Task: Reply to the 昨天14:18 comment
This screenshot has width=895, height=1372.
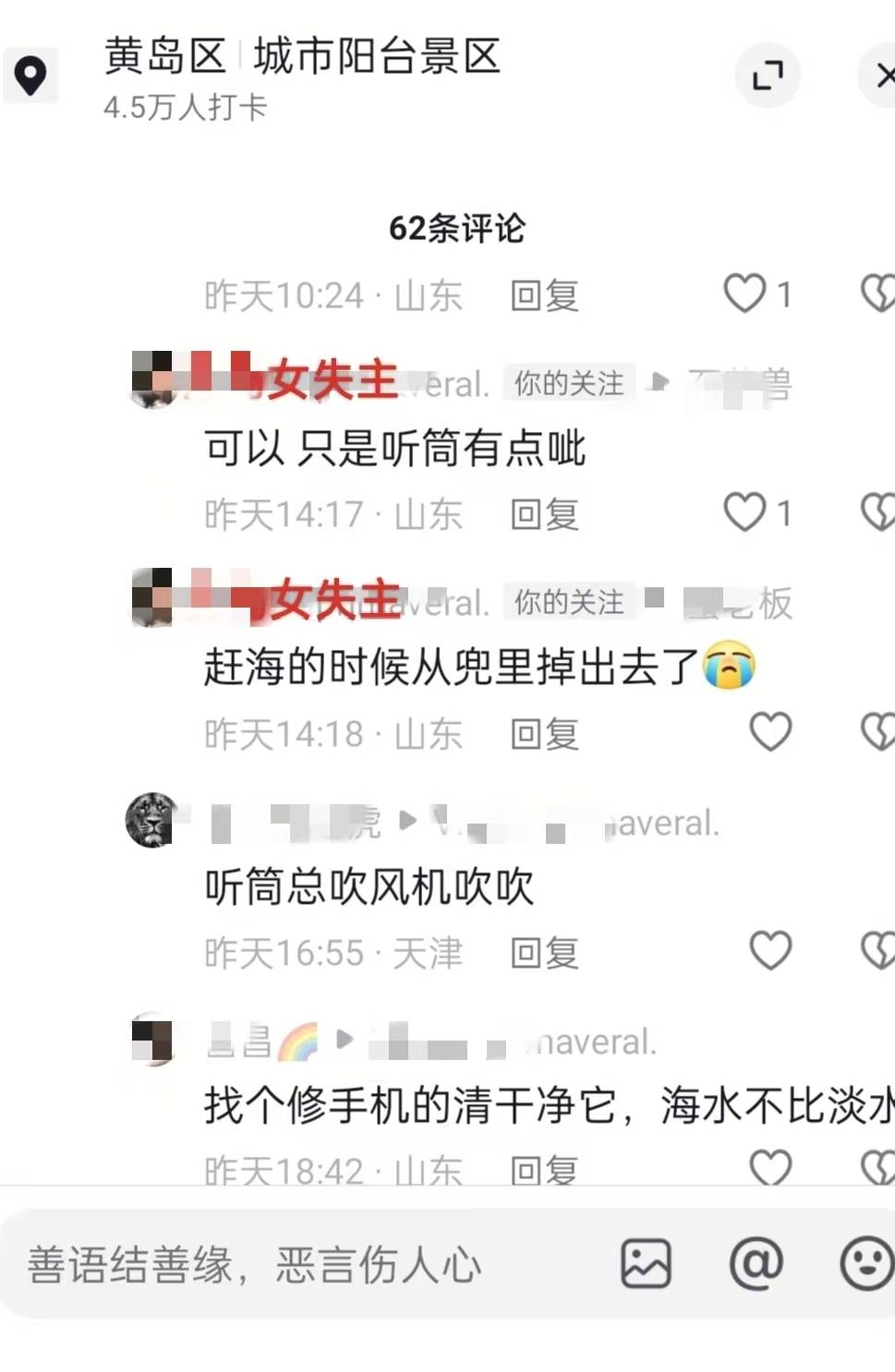Action: [545, 734]
